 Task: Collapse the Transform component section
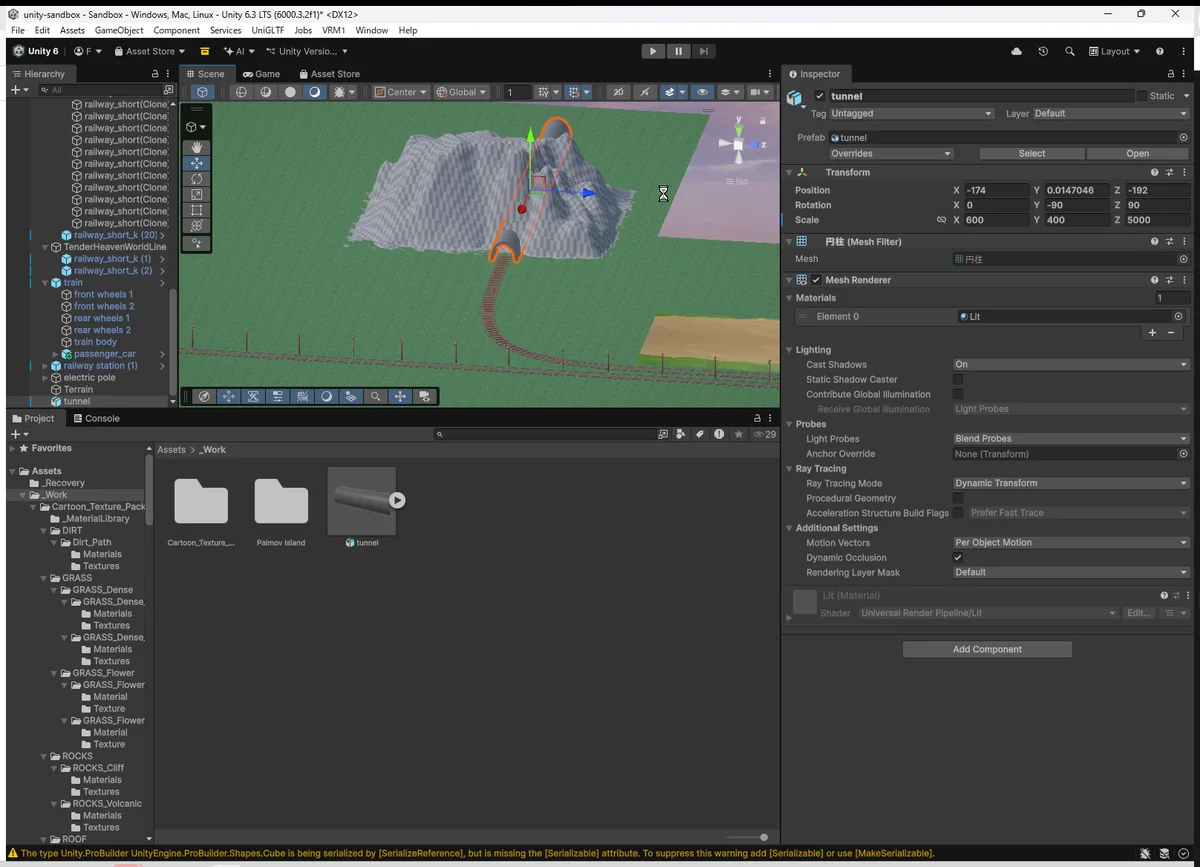789,173
